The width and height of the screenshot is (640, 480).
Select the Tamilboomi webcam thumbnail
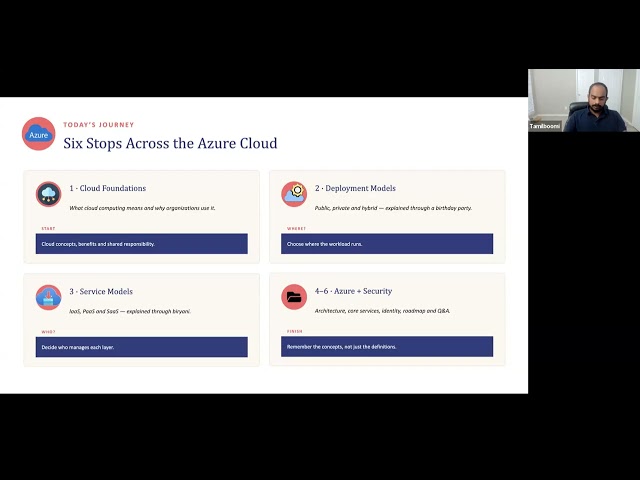[x=584, y=100]
